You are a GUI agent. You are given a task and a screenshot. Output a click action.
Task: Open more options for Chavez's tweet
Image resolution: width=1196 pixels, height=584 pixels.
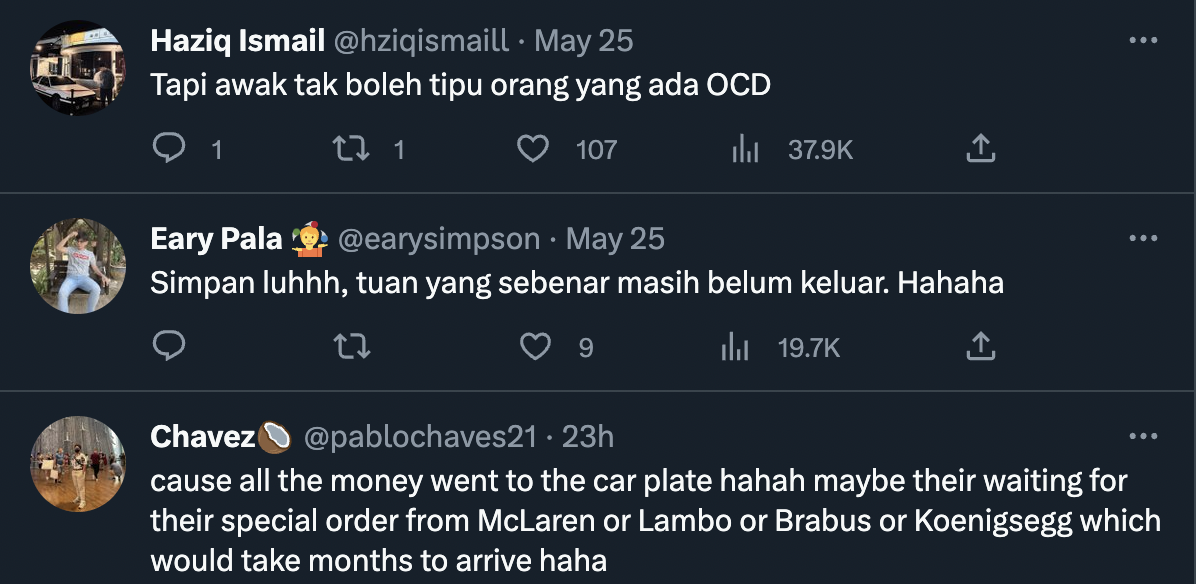pyautogui.click(x=1143, y=437)
